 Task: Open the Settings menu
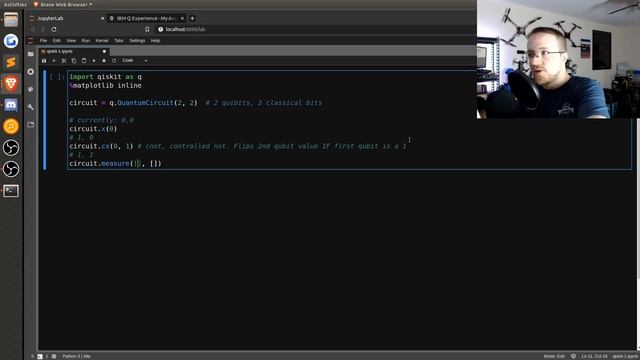pos(137,41)
